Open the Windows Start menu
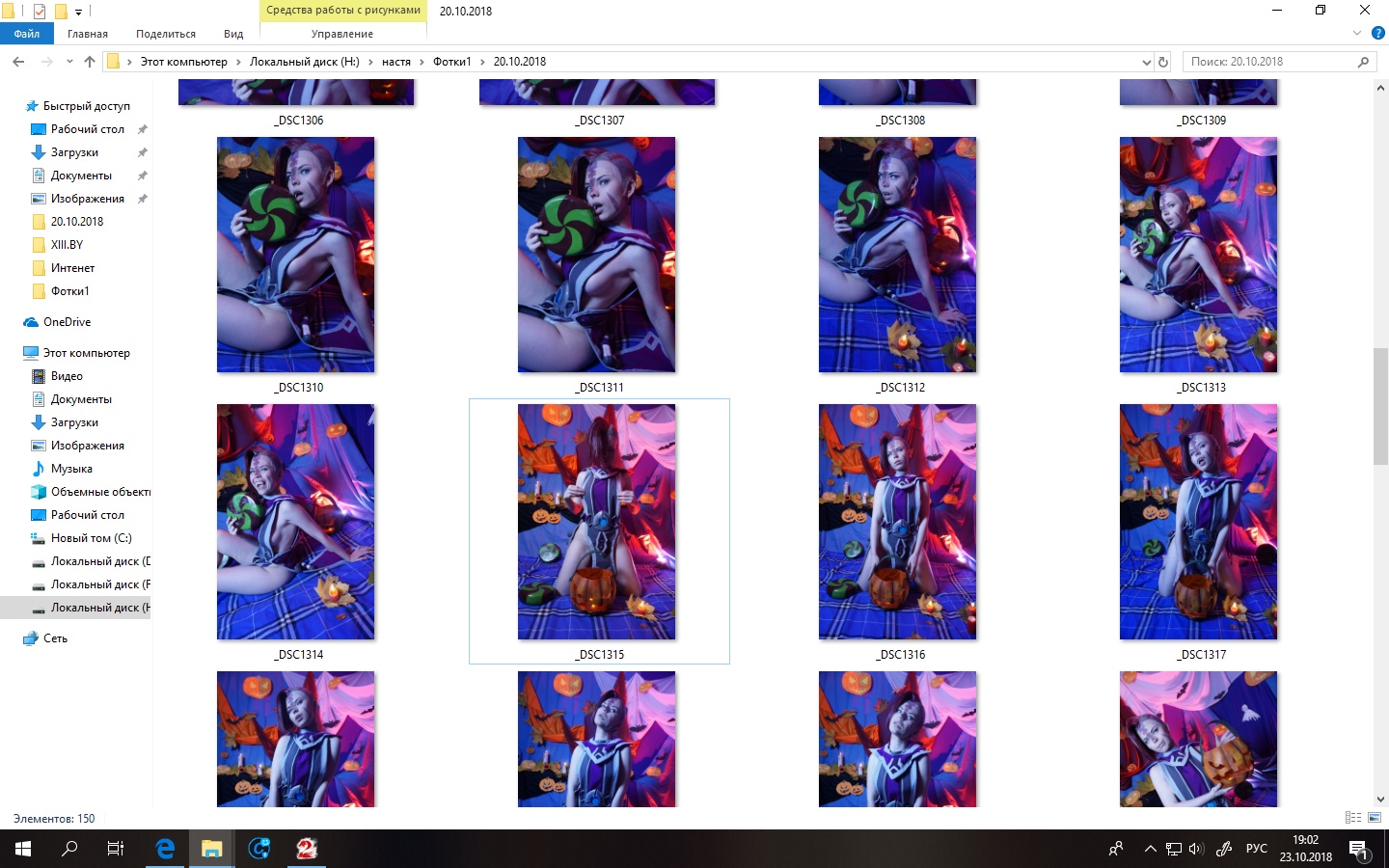This screenshot has height=868, width=1389. click(23, 849)
